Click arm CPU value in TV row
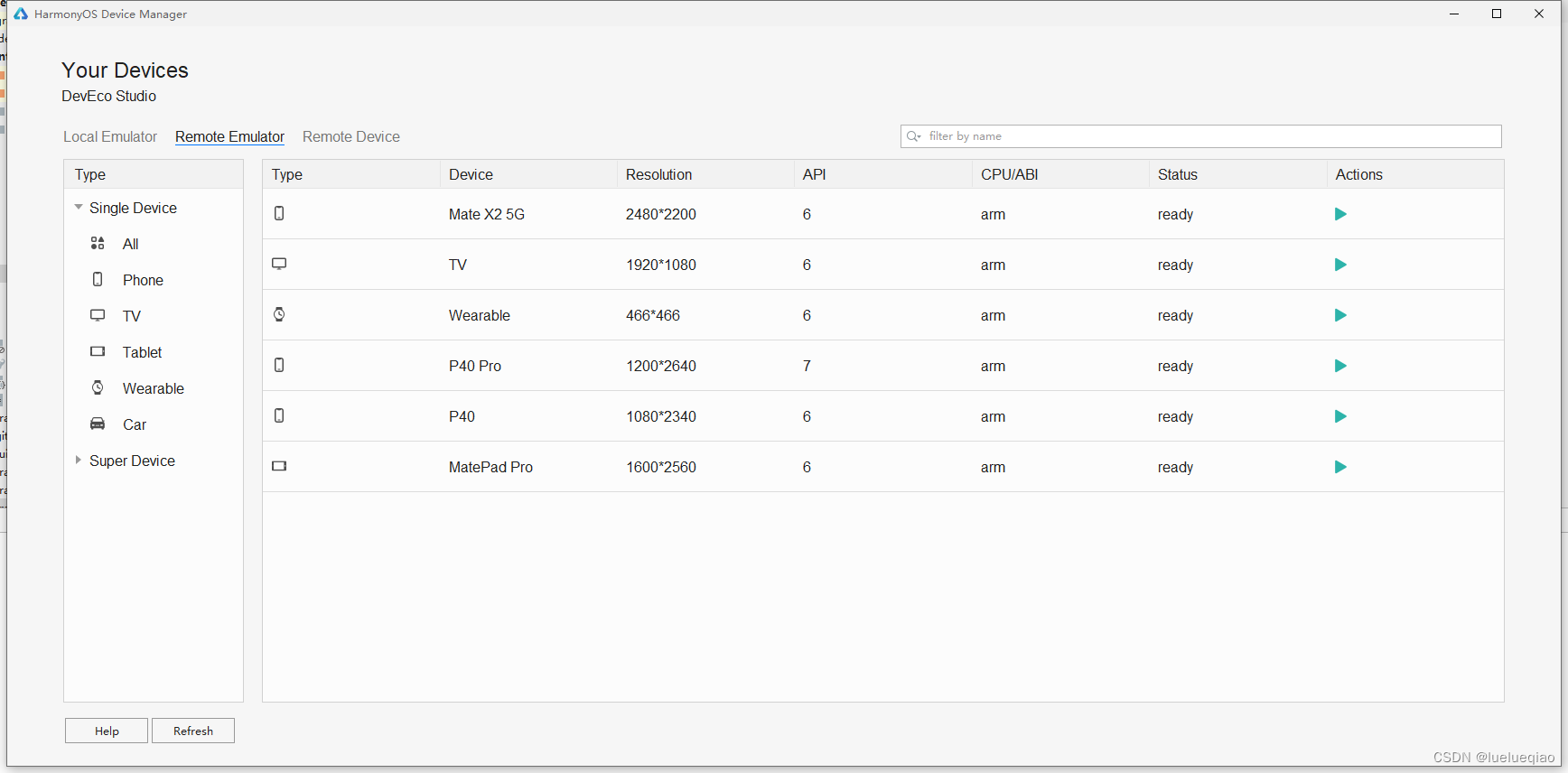1568x773 pixels. click(994, 265)
